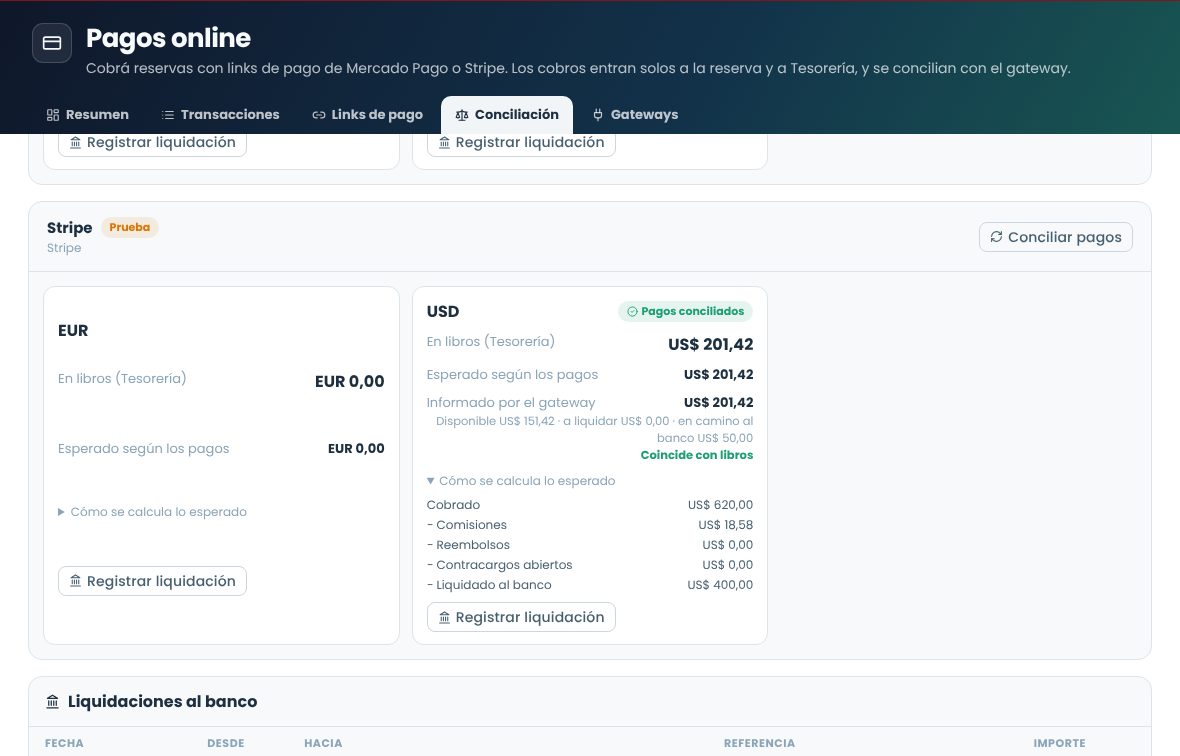Click the Stripe gateway title
Screen dimensions: 1180x756
pos(69,228)
